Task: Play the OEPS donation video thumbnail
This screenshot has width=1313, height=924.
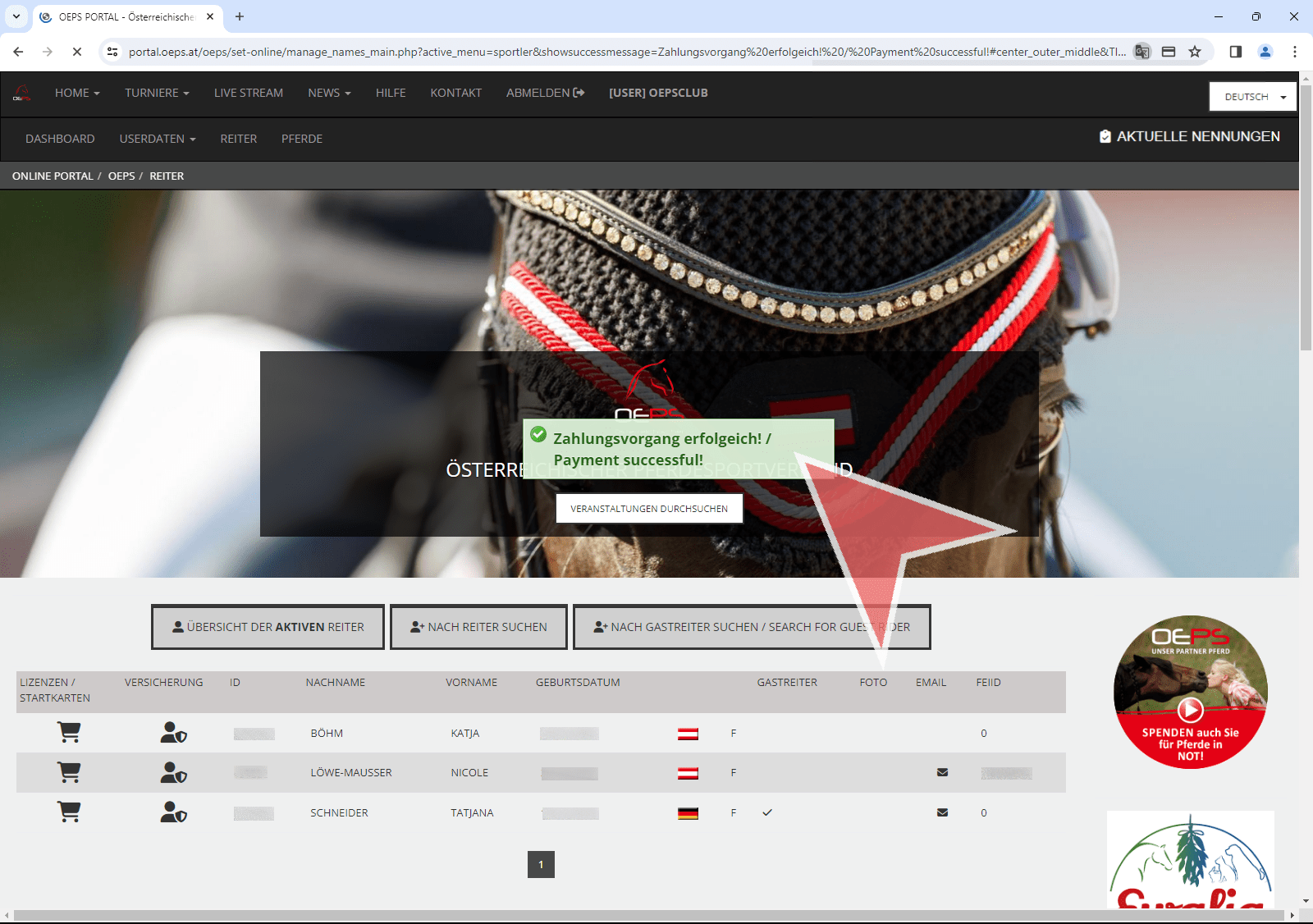Action: click(1191, 709)
